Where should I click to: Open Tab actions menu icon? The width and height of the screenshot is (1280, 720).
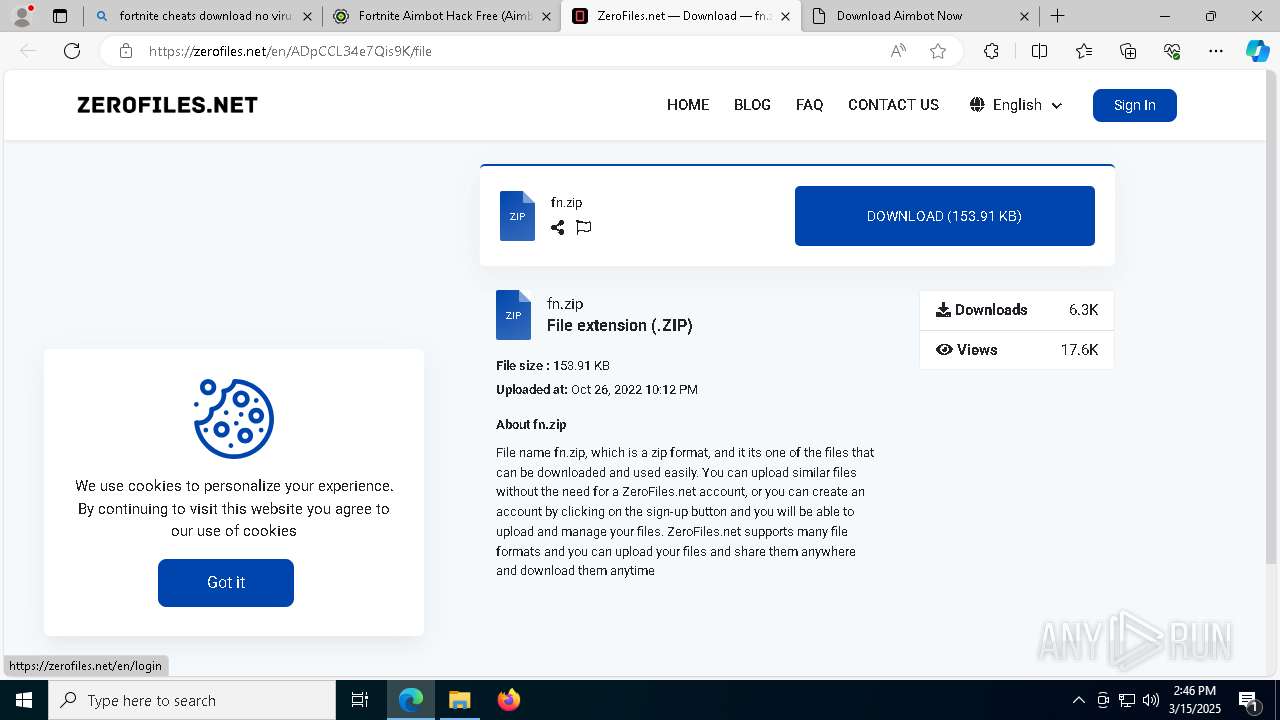[60, 16]
